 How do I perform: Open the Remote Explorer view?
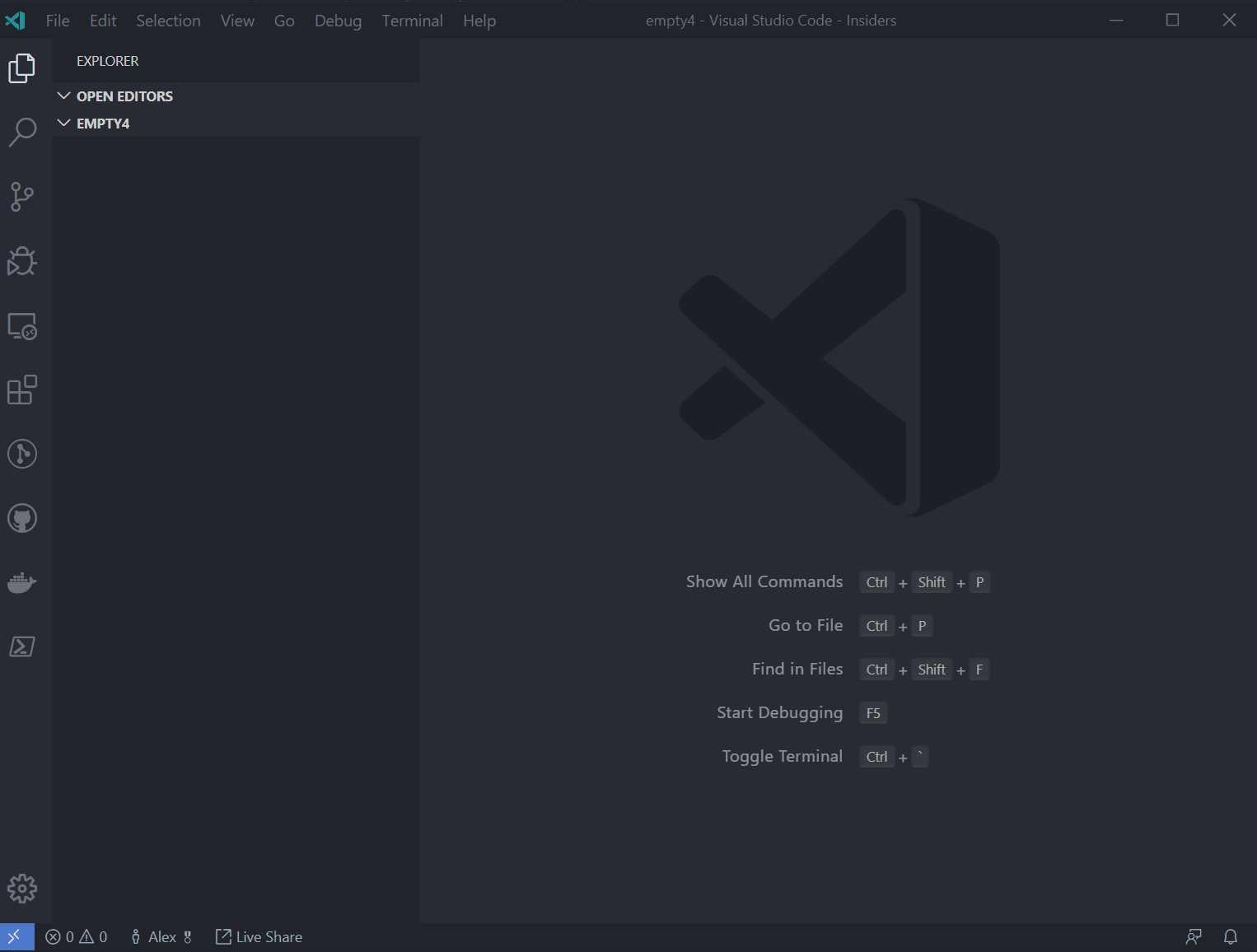[22, 326]
